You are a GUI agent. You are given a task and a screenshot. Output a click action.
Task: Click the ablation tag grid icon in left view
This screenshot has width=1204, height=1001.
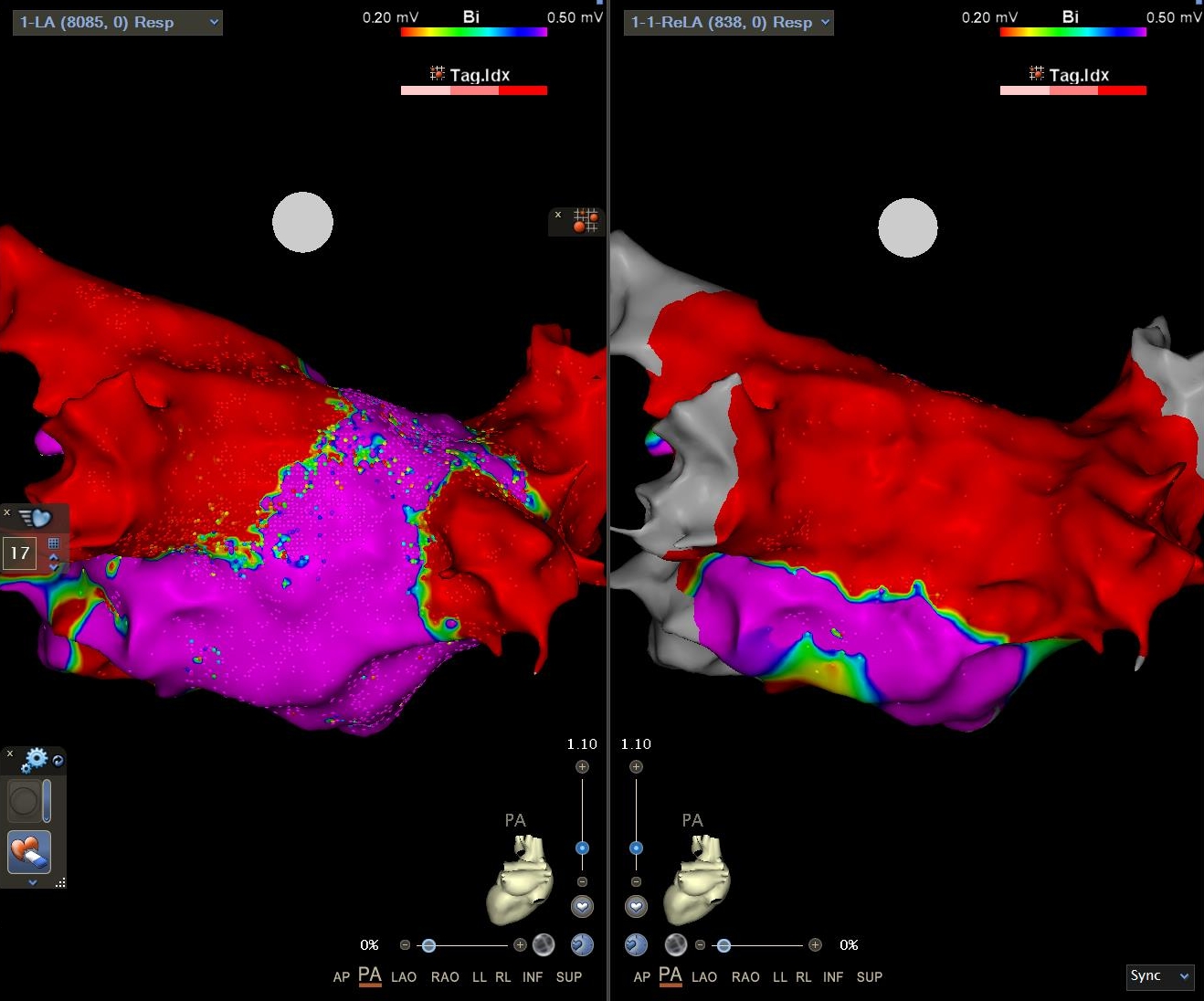tap(585, 221)
